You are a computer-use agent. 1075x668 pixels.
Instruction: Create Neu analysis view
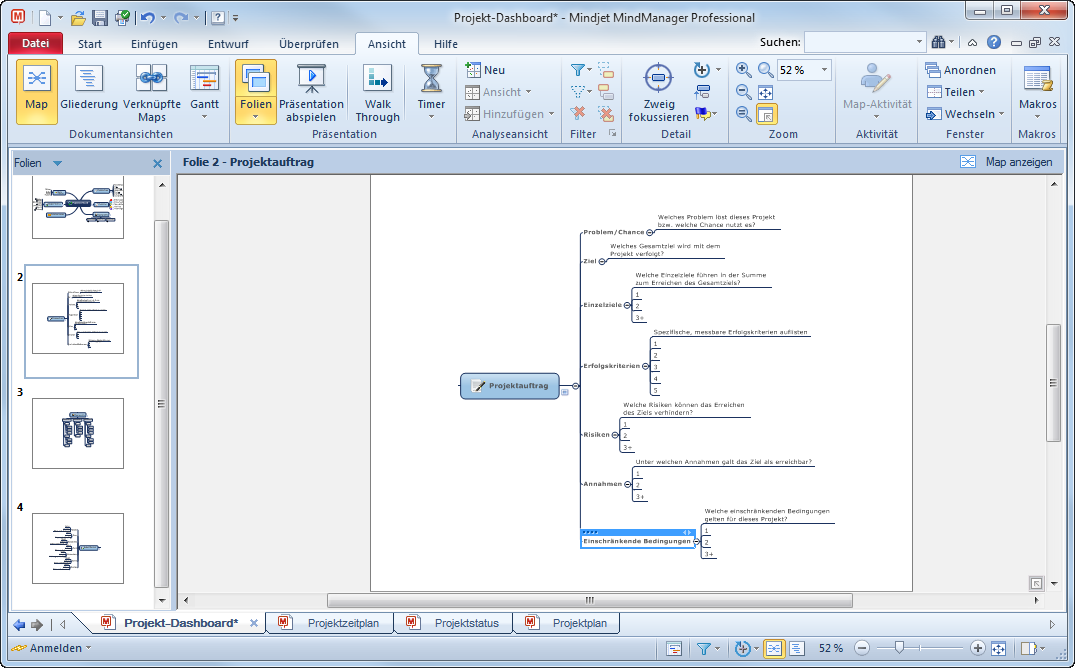tap(485, 70)
